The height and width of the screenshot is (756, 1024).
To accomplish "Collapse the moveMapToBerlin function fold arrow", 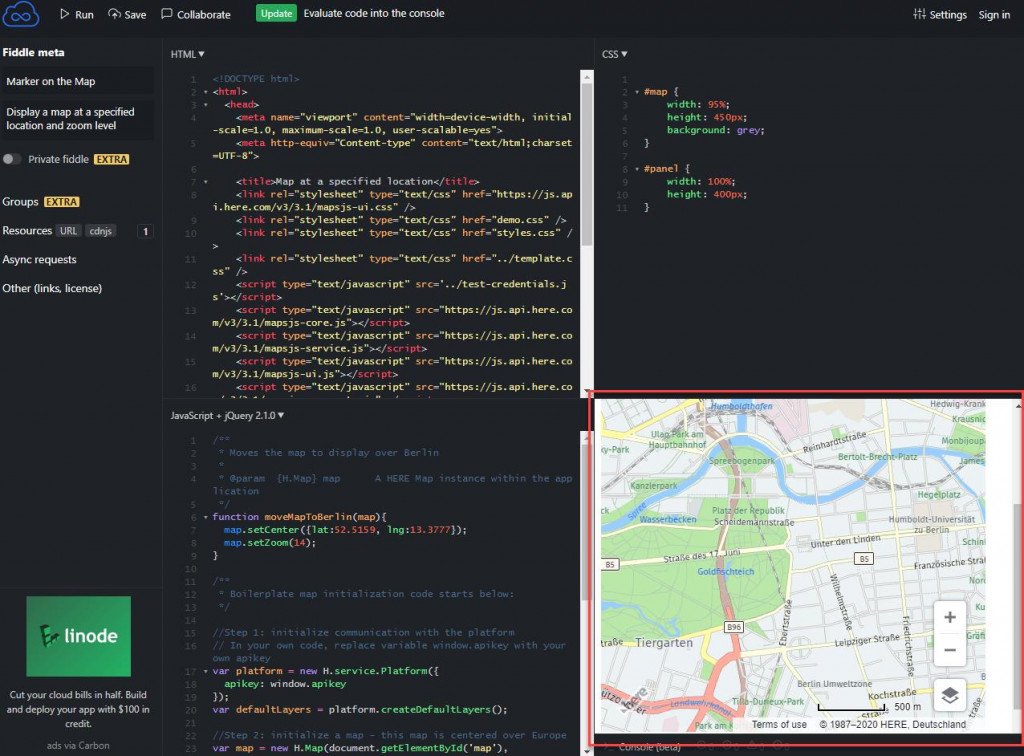I will pyautogui.click(x=206, y=517).
